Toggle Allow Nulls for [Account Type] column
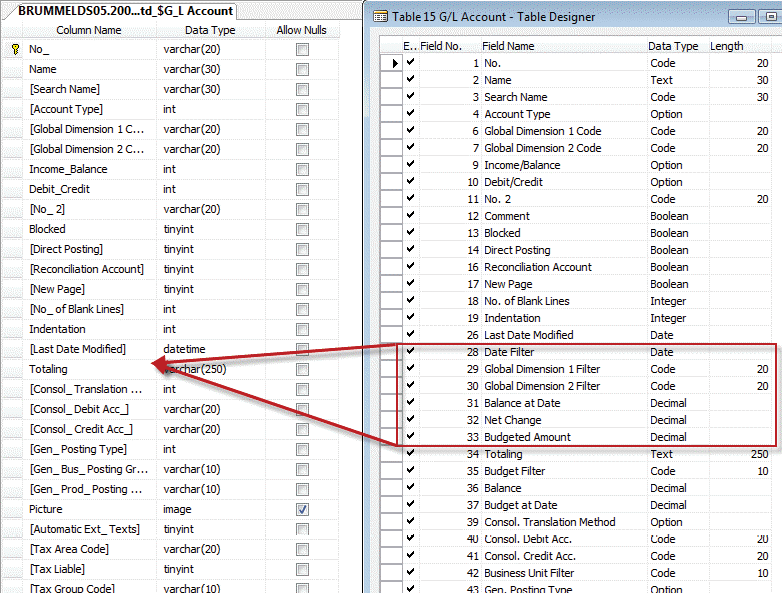This screenshot has height=593, width=782. coord(302,109)
